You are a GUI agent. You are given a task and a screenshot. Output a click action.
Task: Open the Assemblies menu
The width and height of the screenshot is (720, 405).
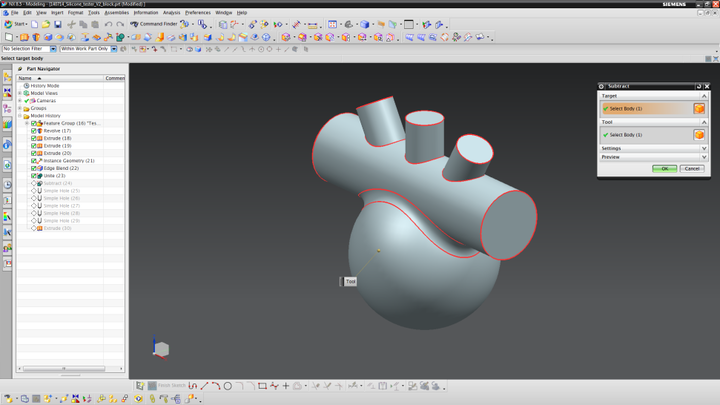click(x=117, y=13)
